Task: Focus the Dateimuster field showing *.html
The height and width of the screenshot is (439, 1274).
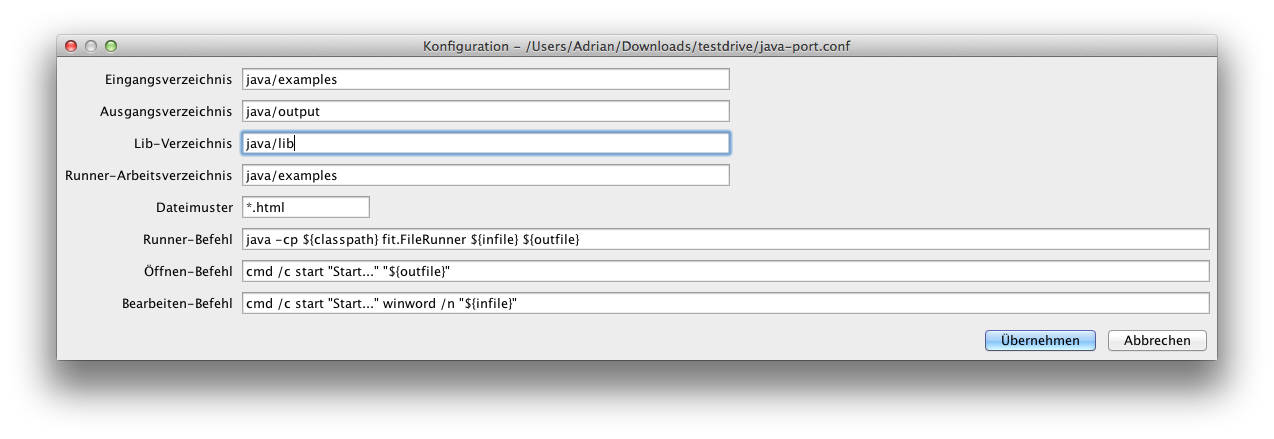Action: (x=306, y=207)
